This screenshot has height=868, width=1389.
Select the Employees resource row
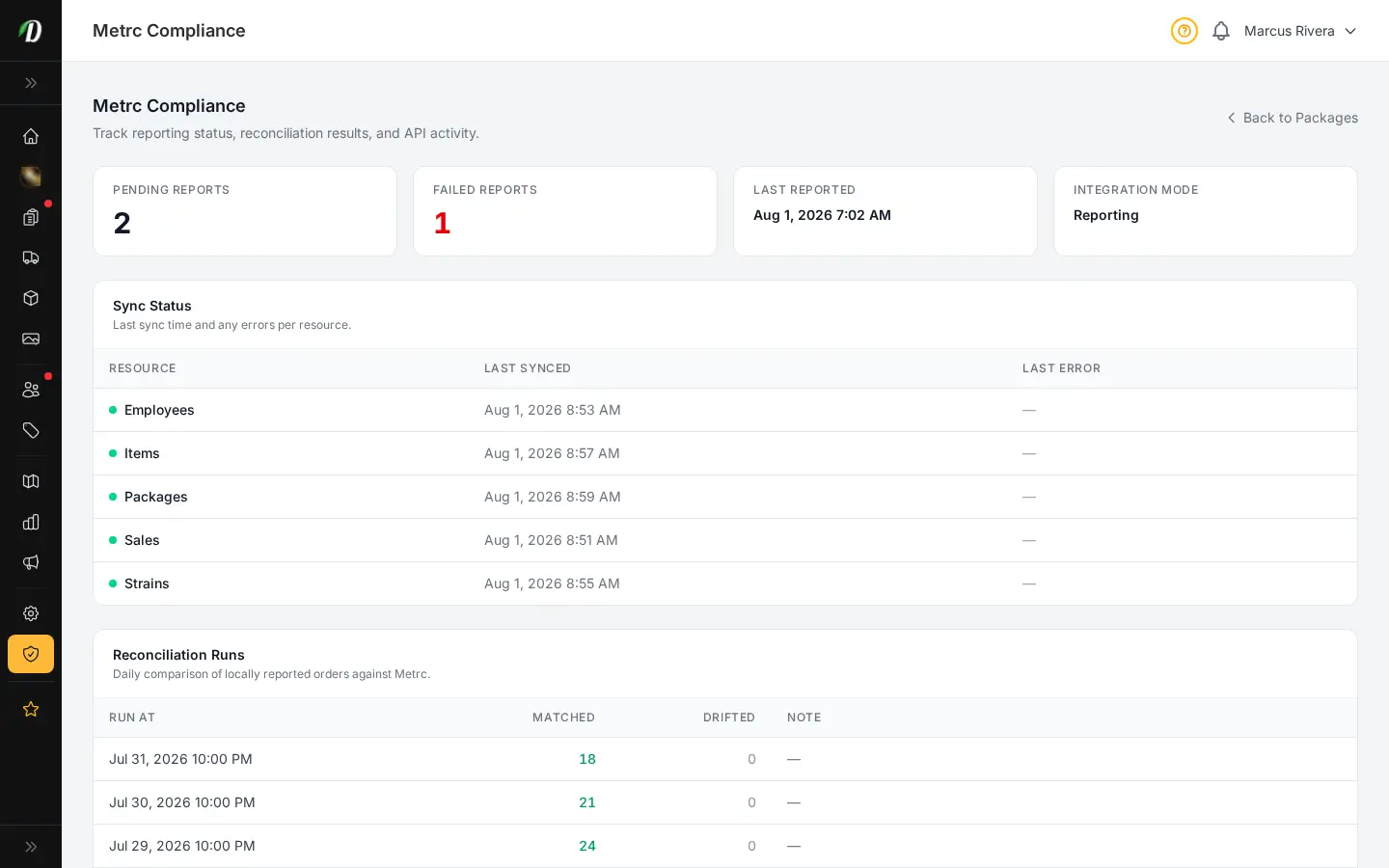[725, 410]
